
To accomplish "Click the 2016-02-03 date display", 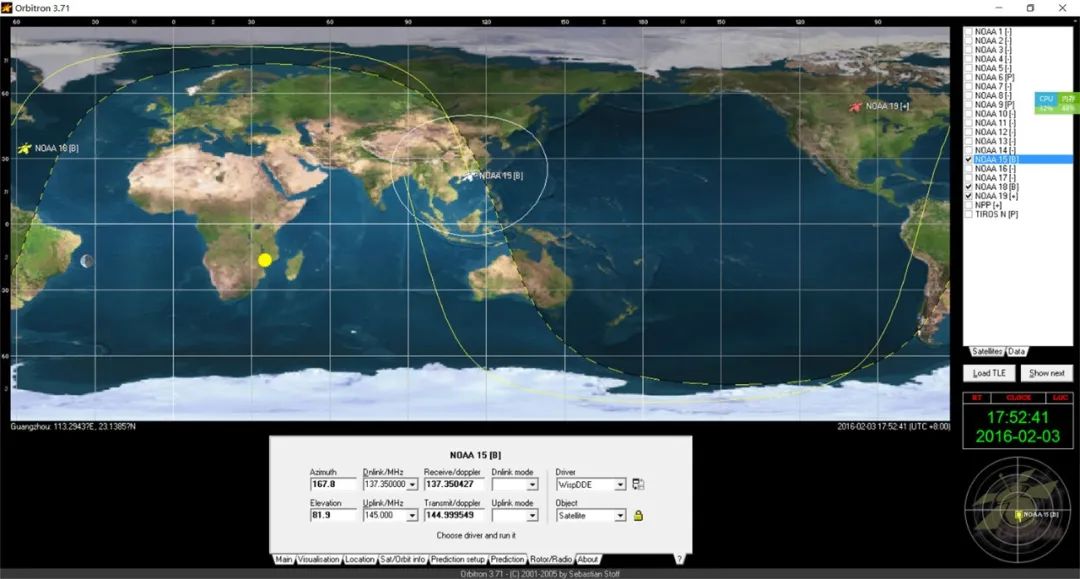I will coord(1017,436).
